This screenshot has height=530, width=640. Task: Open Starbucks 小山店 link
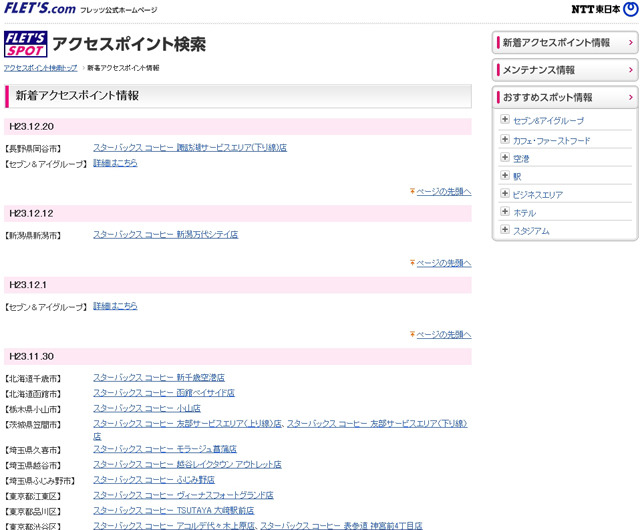tap(147, 408)
